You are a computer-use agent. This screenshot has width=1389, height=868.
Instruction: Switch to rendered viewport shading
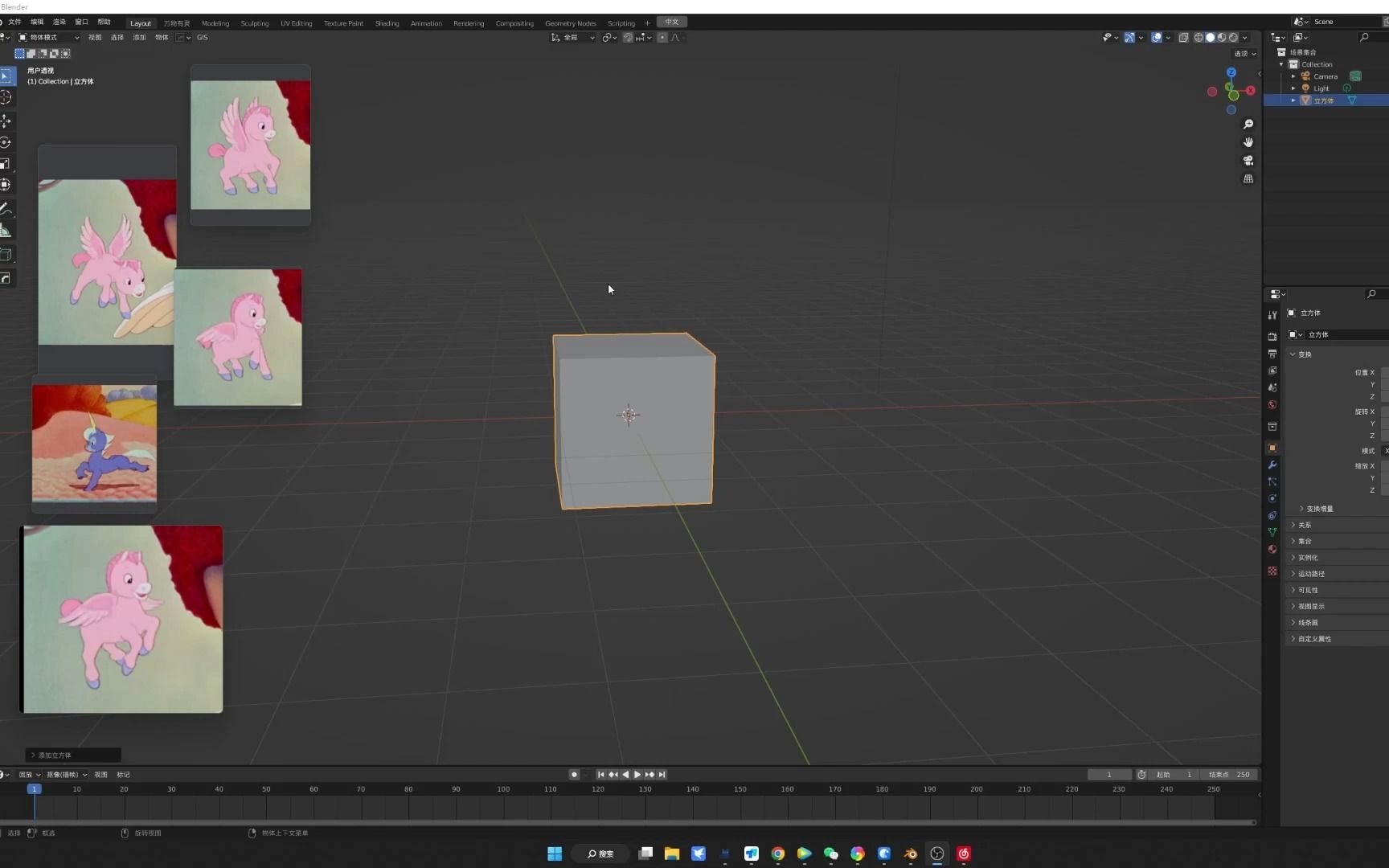tap(1233, 37)
